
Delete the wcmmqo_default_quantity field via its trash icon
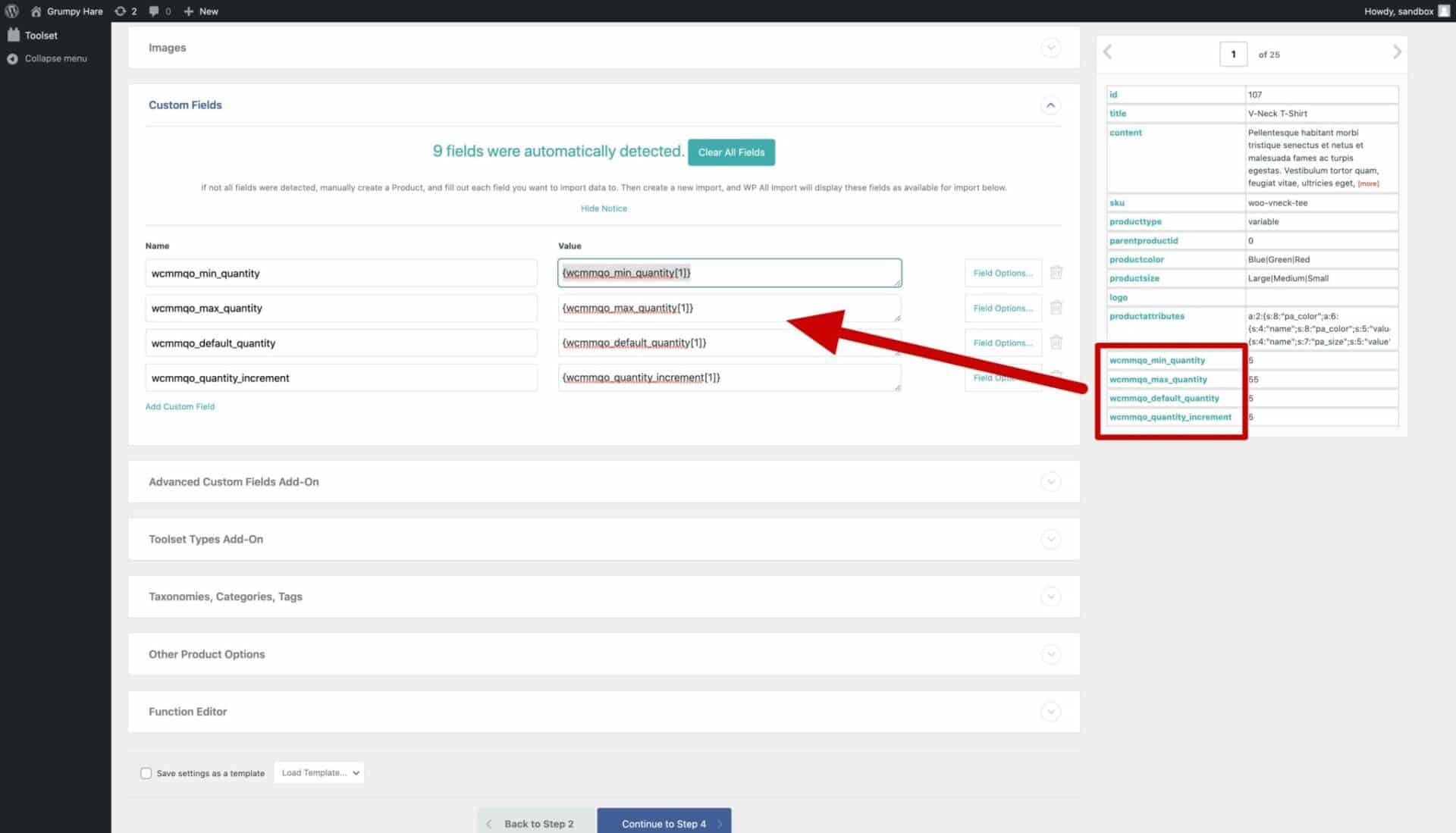[x=1056, y=343]
